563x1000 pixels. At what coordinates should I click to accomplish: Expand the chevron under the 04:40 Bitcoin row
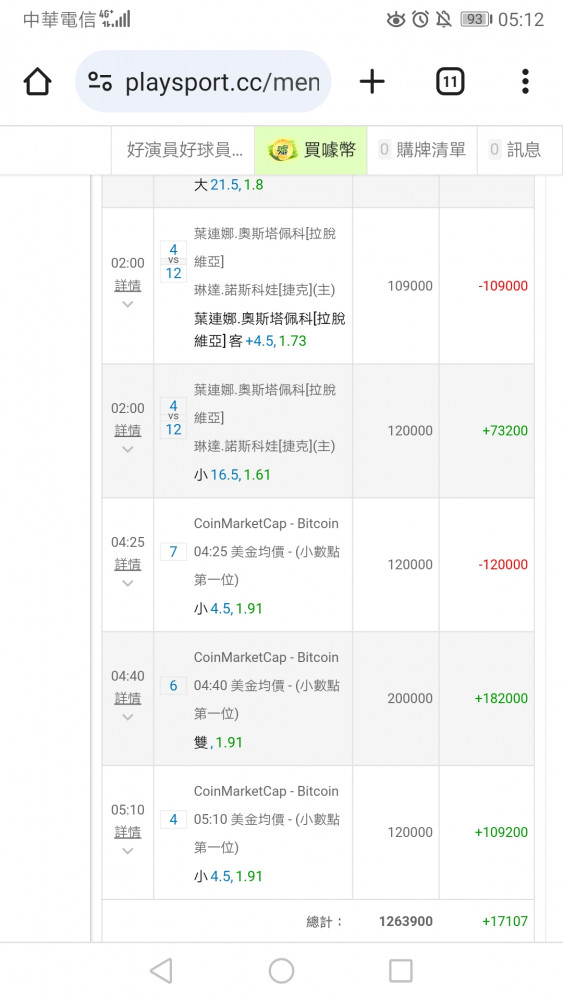pos(128,717)
